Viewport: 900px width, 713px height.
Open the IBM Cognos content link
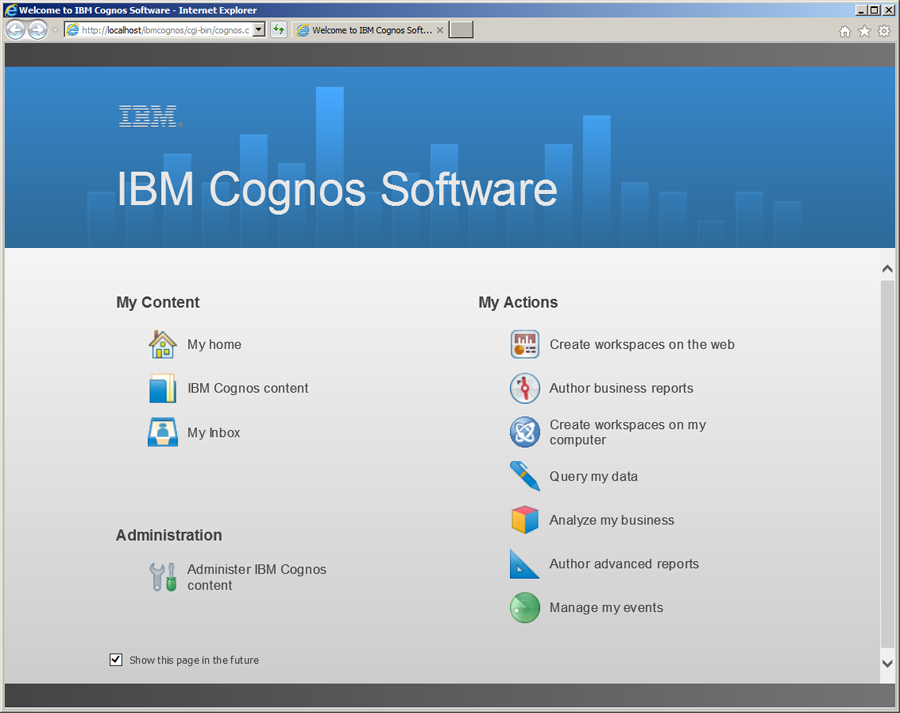point(248,388)
